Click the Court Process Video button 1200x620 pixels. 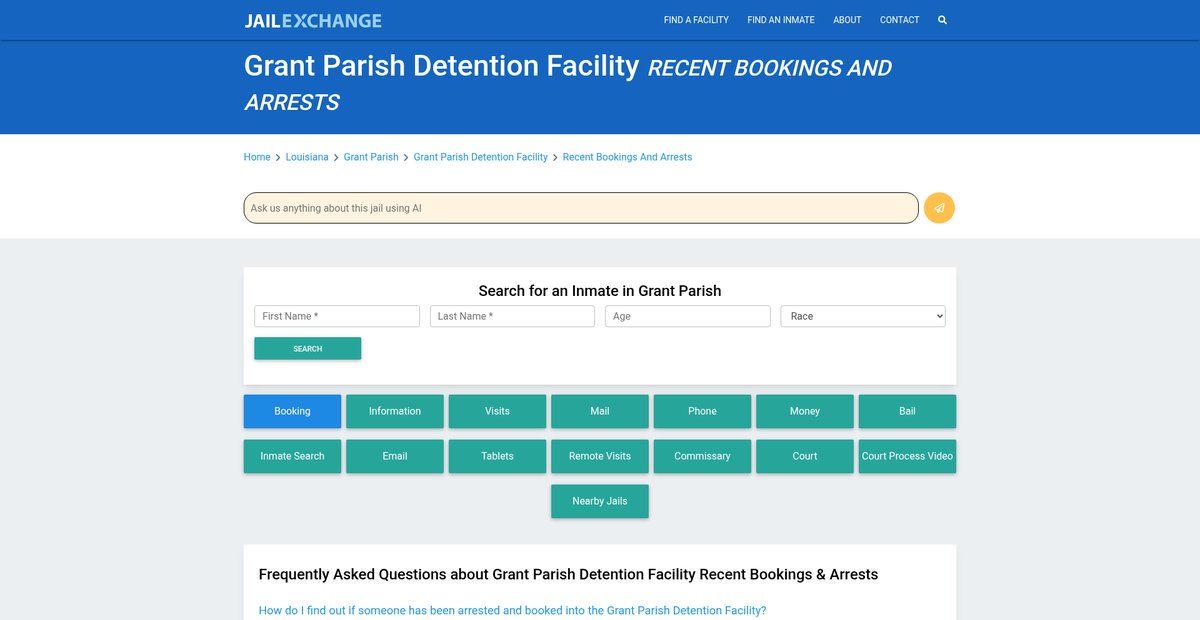pyautogui.click(x=907, y=456)
